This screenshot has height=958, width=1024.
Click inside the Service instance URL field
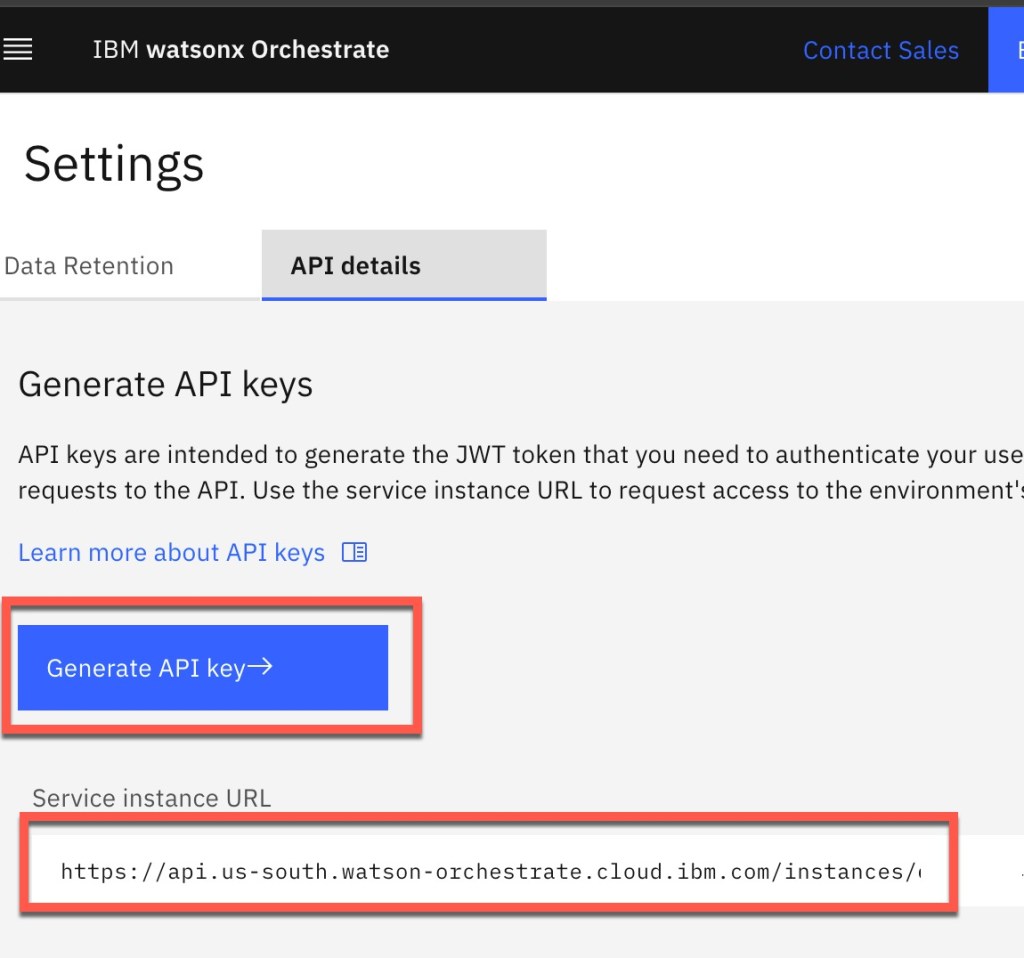click(x=490, y=872)
